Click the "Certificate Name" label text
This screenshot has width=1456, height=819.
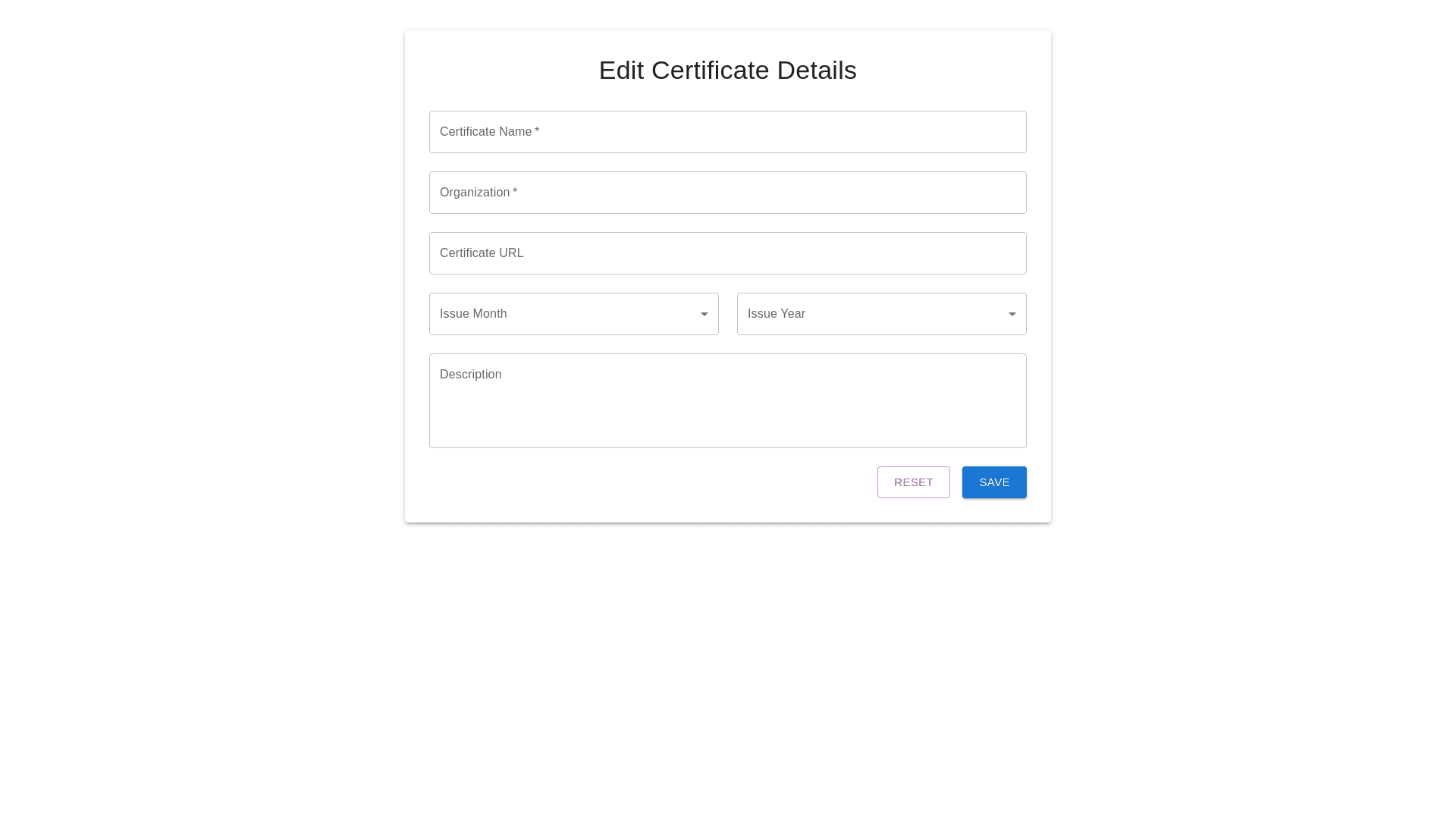coord(485,132)
